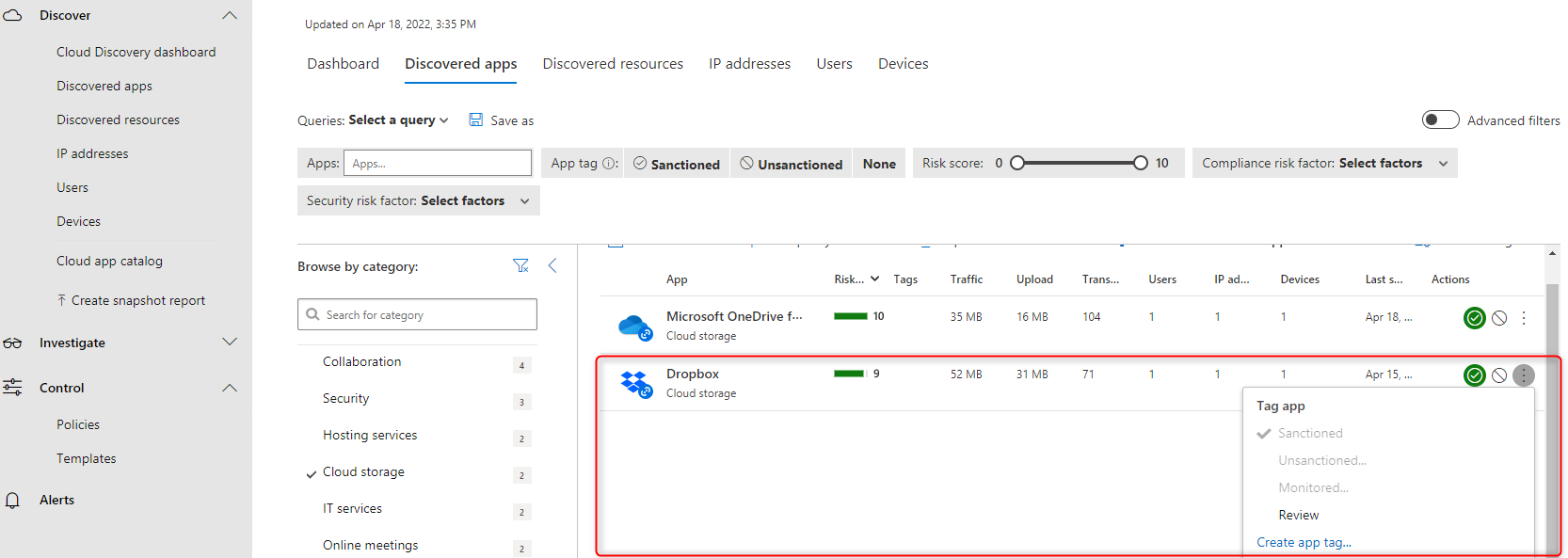Image resolution: width=1568 pixels, height=558 pixels.
Task: Click the Risk score slider right handle
Action: (1141, 164)
